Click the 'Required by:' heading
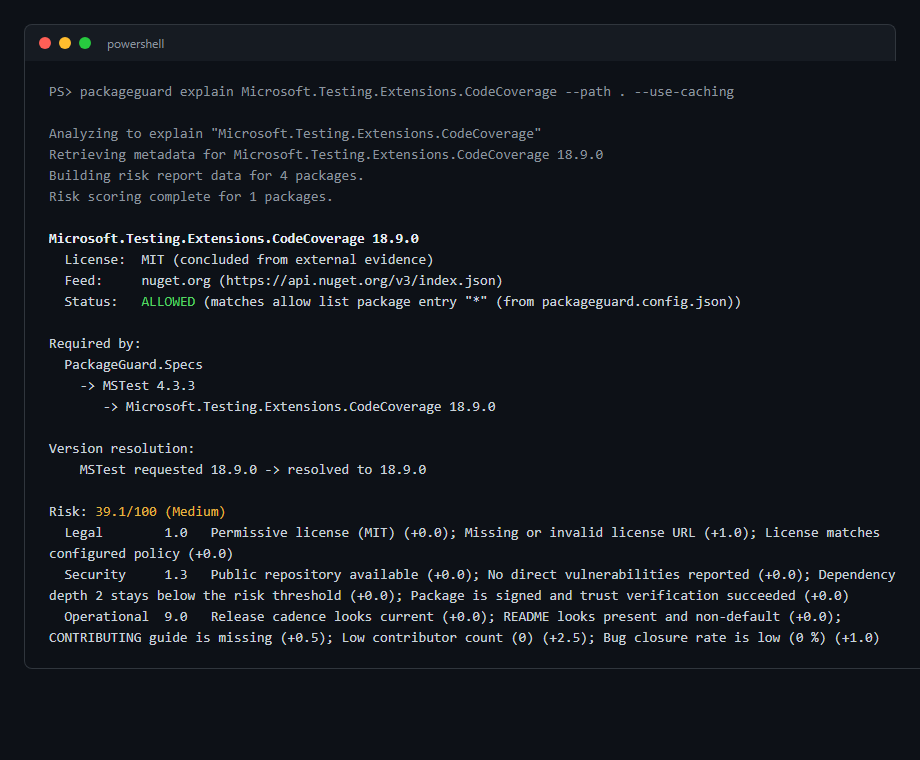This screenshot has height=760, width=920. pyautogui.click(x=95, y=344)
